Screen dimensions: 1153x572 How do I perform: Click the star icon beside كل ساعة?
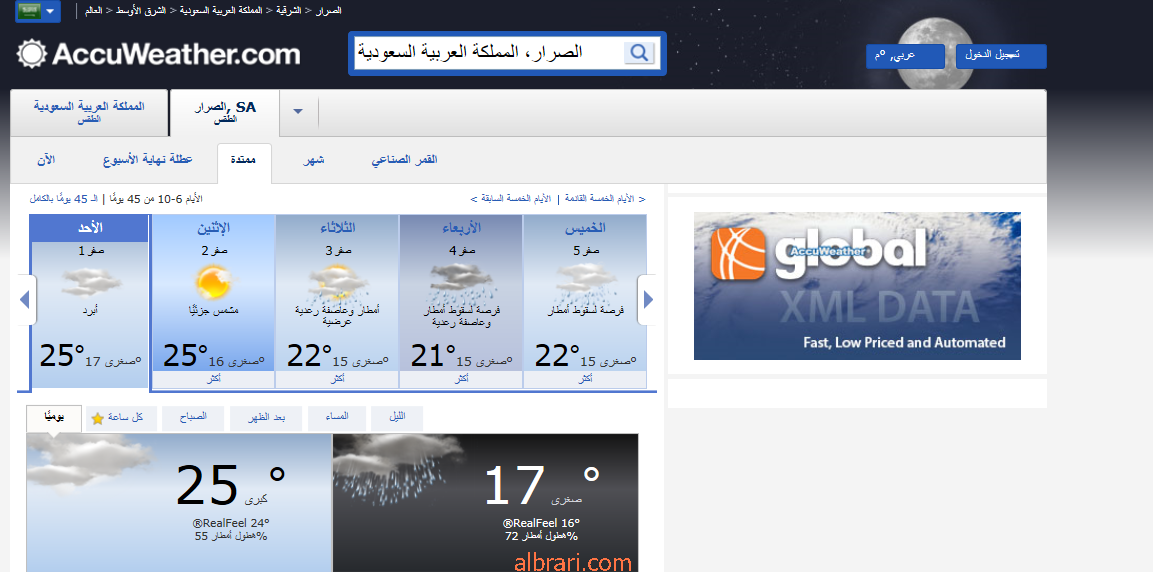97,418
